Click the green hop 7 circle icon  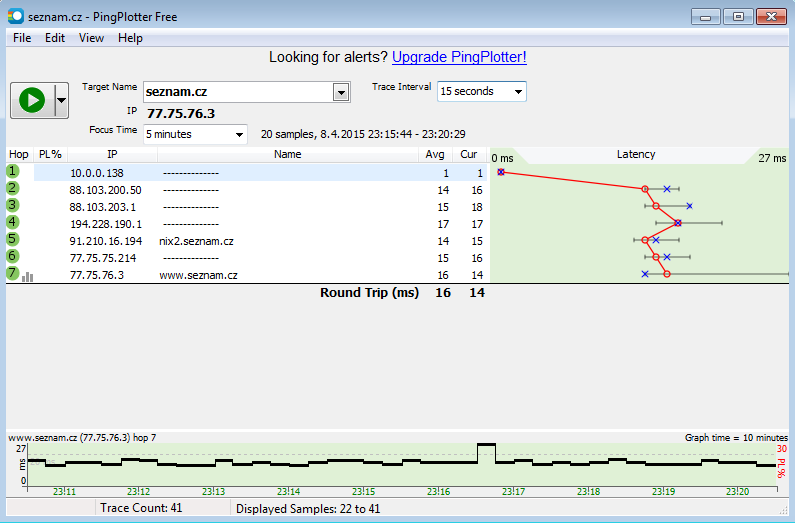[13, 274]
